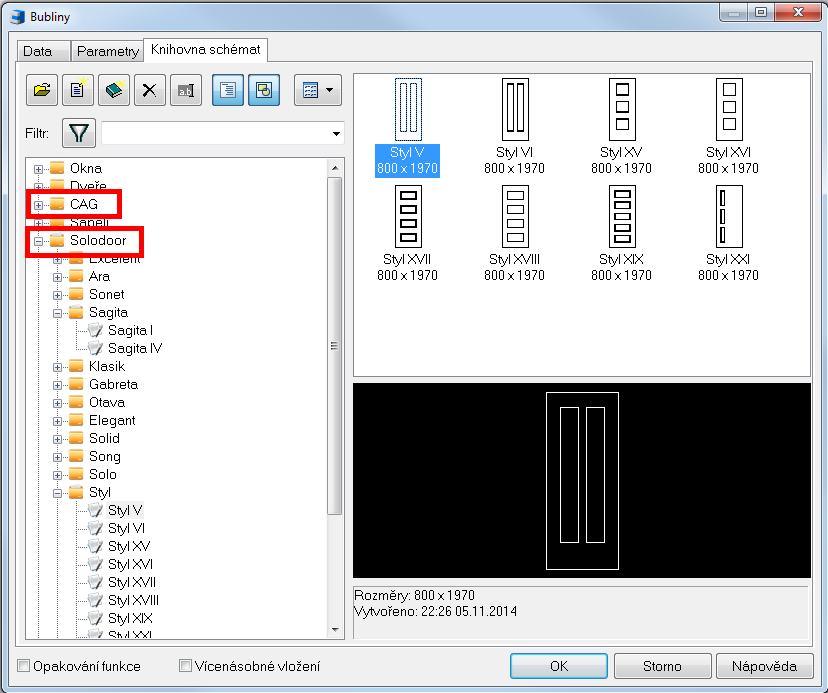Expand the Elegant folder
828x693 pixels.
click(58, 422)
